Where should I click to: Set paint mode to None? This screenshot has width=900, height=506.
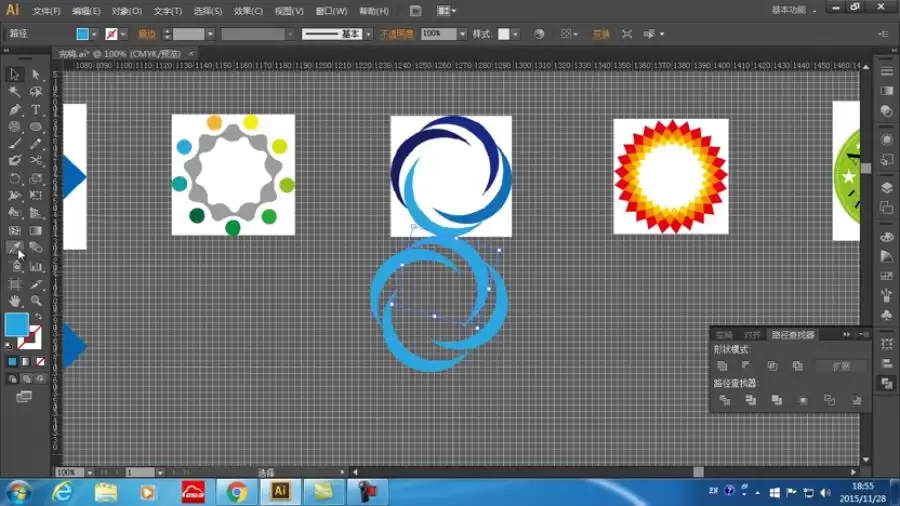pyautogui.click(x=40, y=362)
